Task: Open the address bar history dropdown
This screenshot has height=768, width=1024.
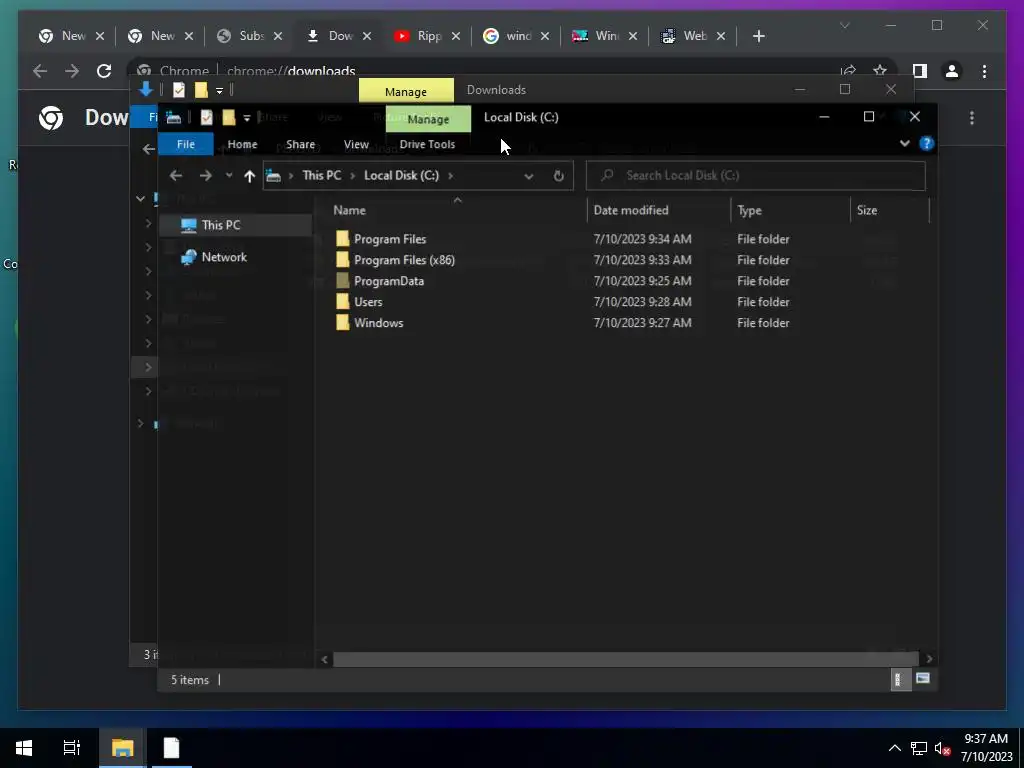Action: pos(528,176)
